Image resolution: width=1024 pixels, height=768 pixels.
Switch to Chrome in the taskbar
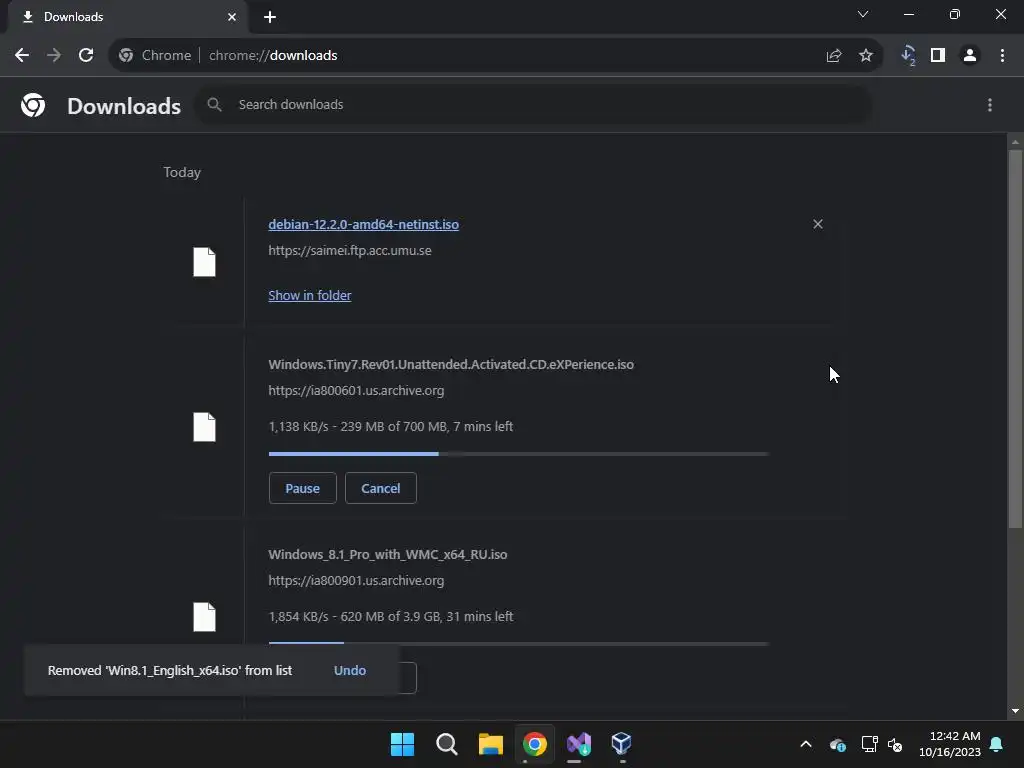535,744
